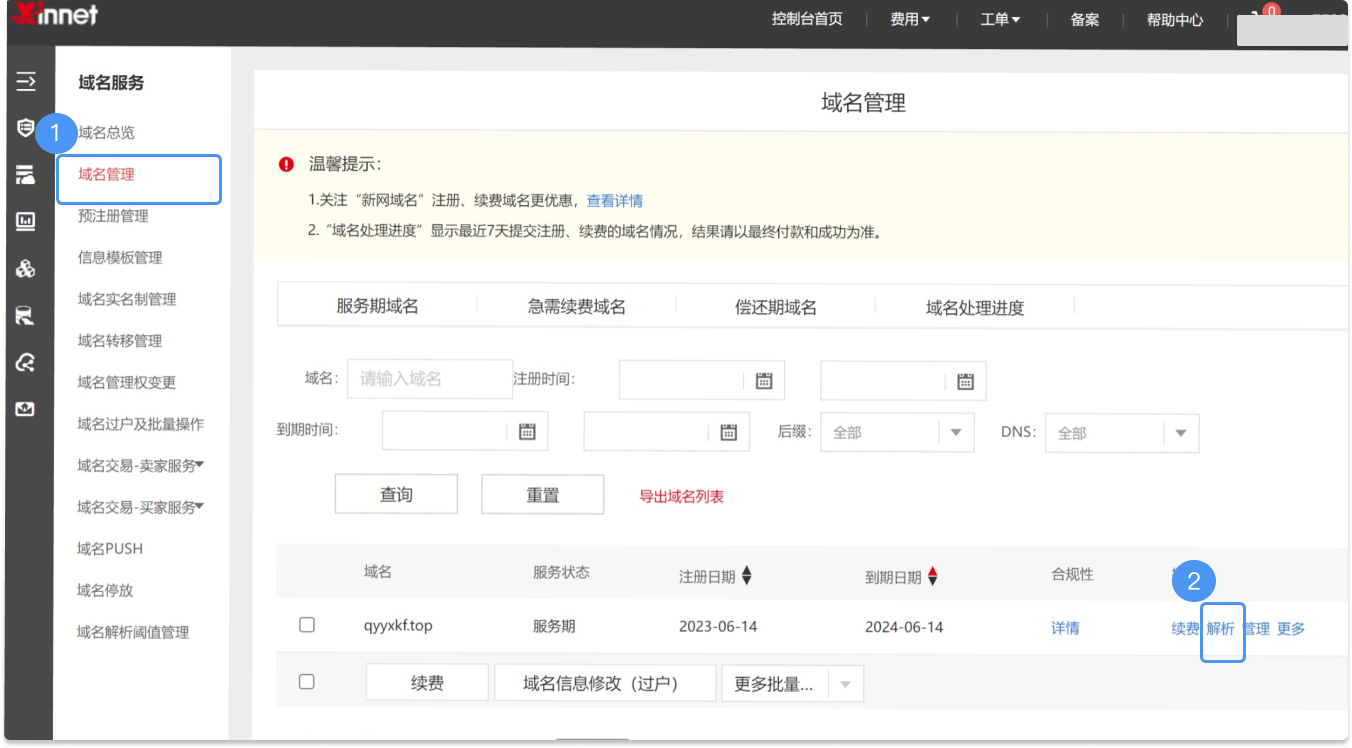Image resolution: width=1352 pixels, height=748 pixels.
Task: Click the 查询 button
Action: point(396,494)
